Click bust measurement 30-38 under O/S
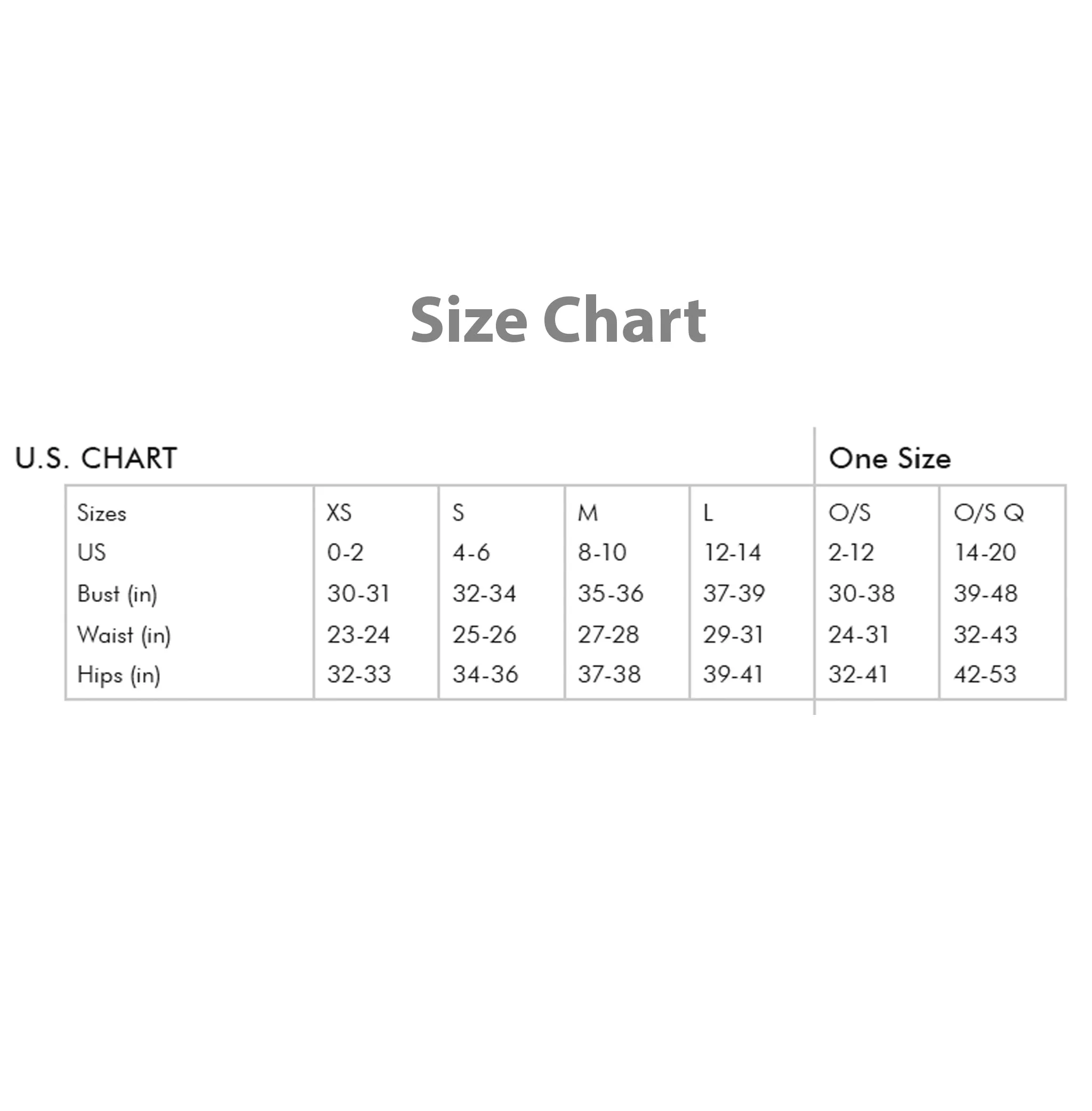The width and height of the screenshot is (1092, 1111). 862,593
